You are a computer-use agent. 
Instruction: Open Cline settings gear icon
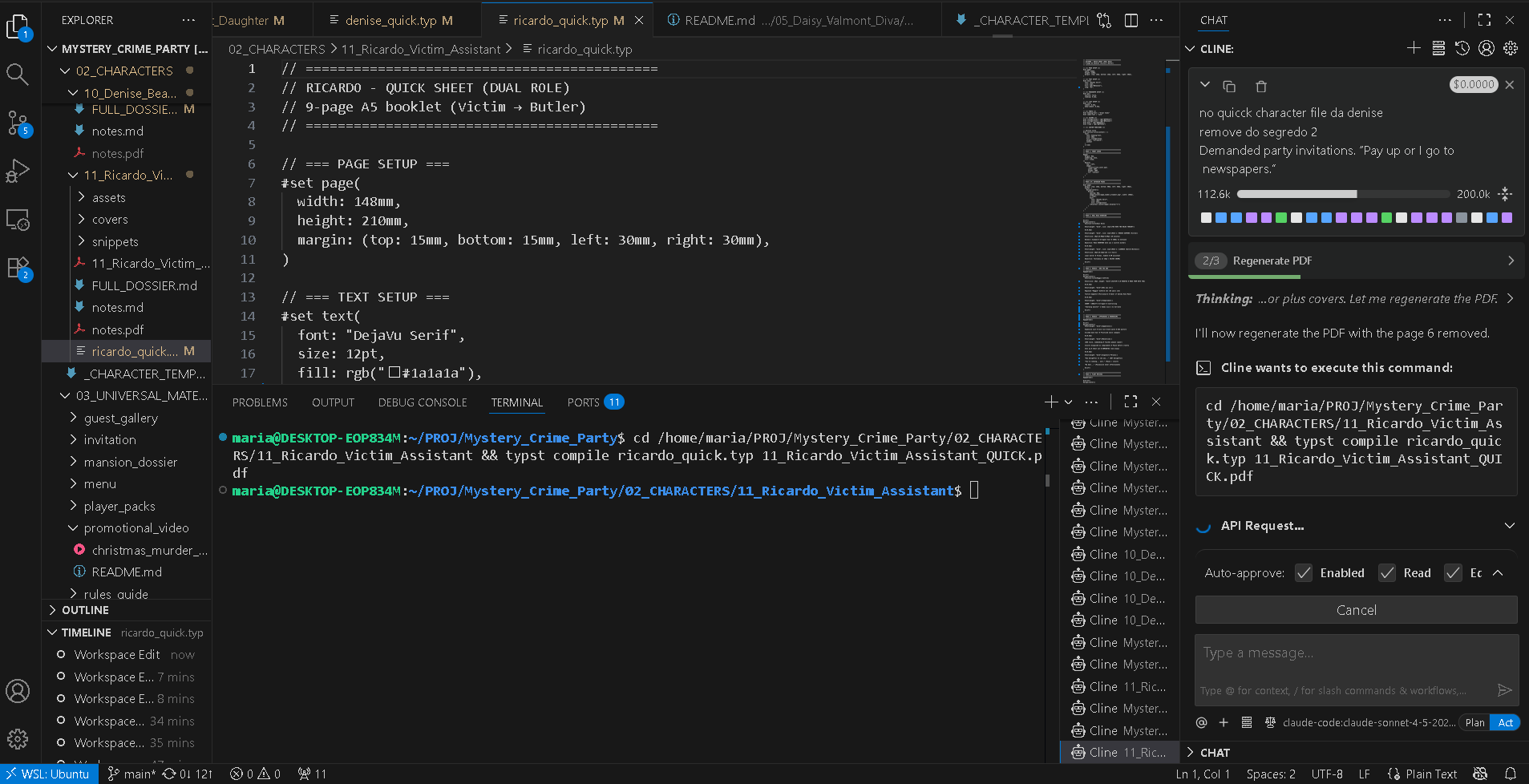[1511, 49]
